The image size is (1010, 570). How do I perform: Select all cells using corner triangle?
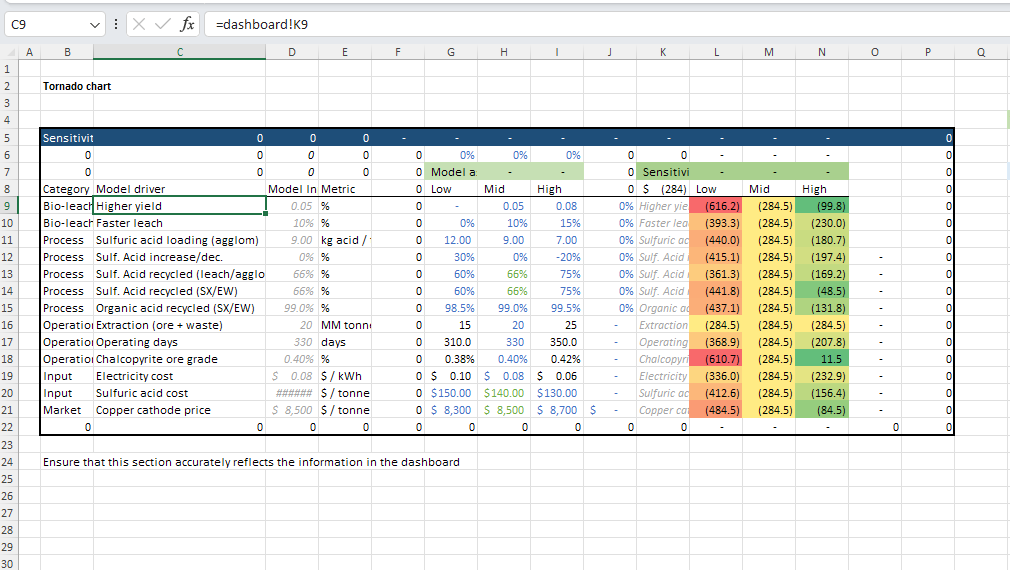[x=10, y=52]
